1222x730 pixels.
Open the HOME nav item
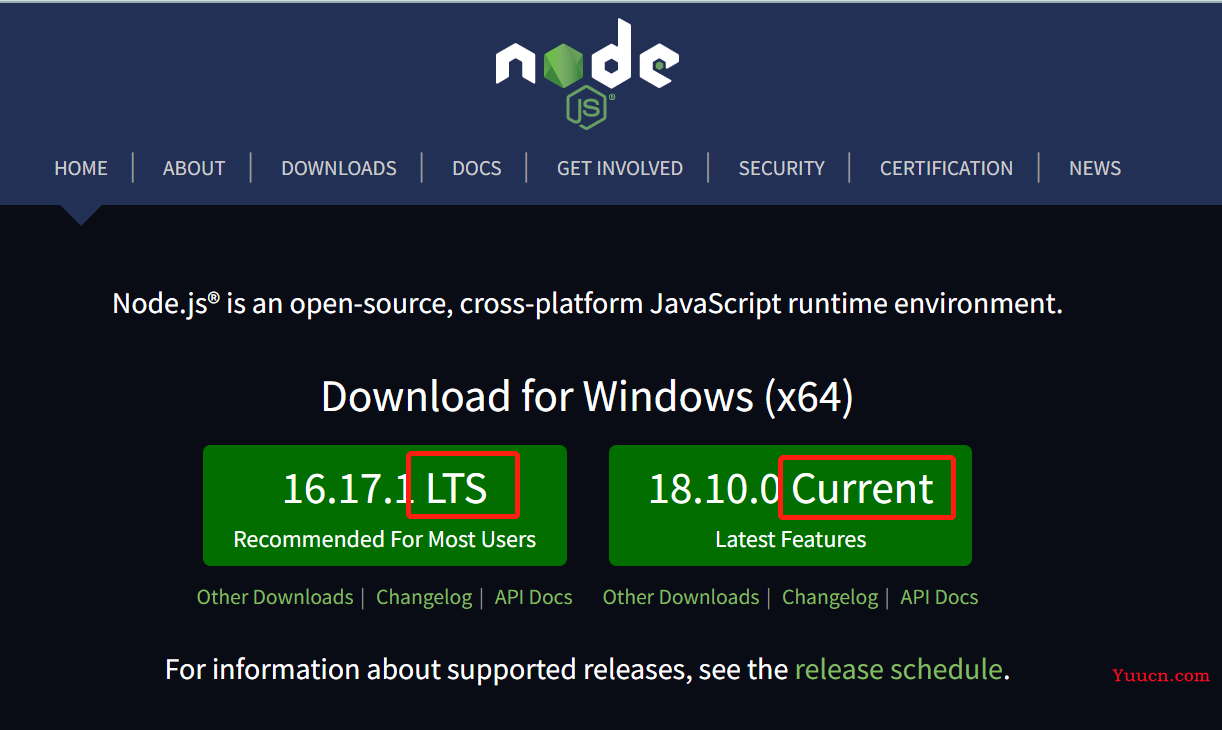click(x=81, y=168)
